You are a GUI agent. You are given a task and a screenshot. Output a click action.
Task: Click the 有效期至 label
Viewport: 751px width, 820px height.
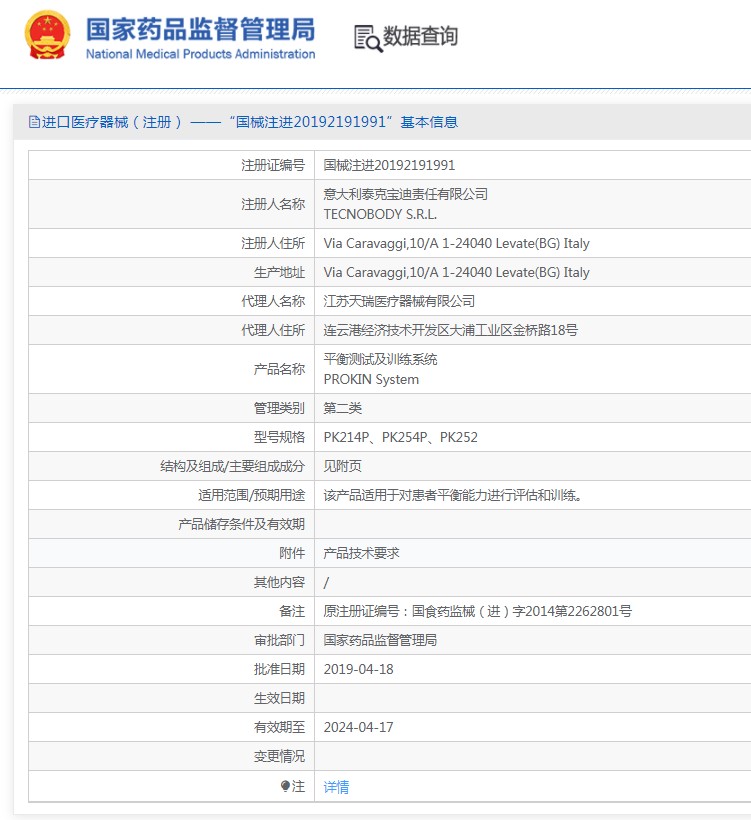pyautogui.click(x=279, y=727)
